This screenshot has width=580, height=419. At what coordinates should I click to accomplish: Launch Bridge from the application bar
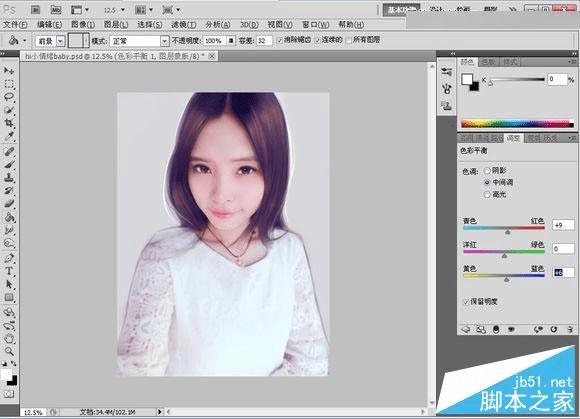pos(35,10)
